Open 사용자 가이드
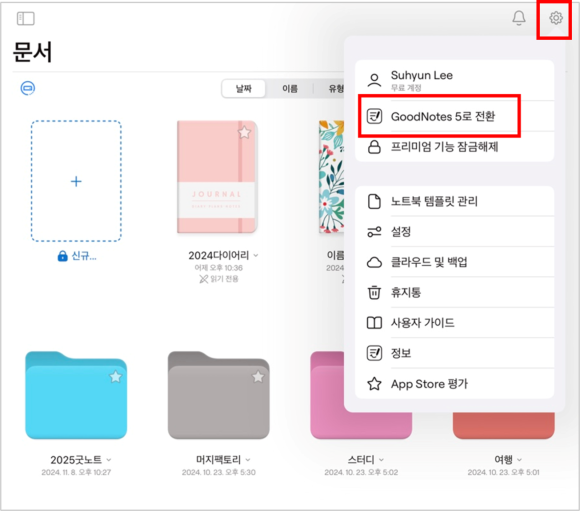 454,323
